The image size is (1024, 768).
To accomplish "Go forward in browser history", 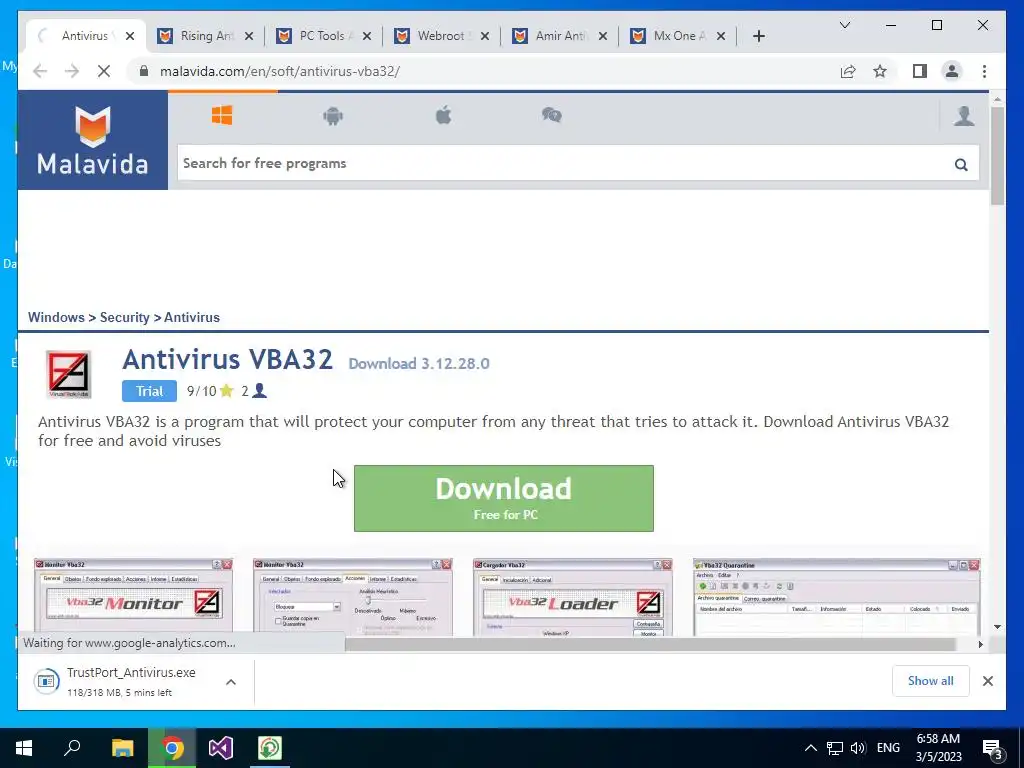I will pos(72,71).
